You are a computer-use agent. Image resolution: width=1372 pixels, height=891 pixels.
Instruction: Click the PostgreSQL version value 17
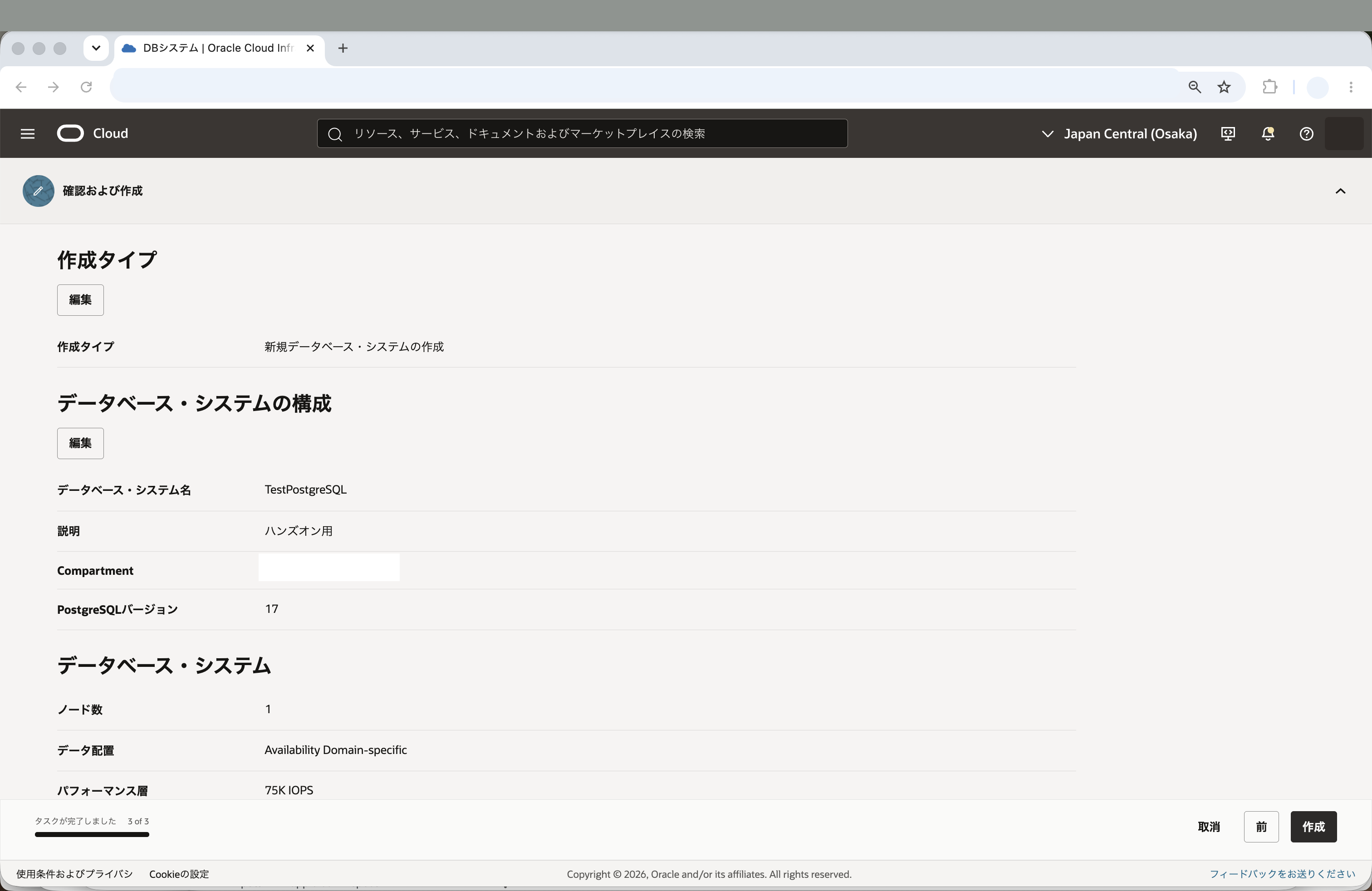[x=271, y=609]
